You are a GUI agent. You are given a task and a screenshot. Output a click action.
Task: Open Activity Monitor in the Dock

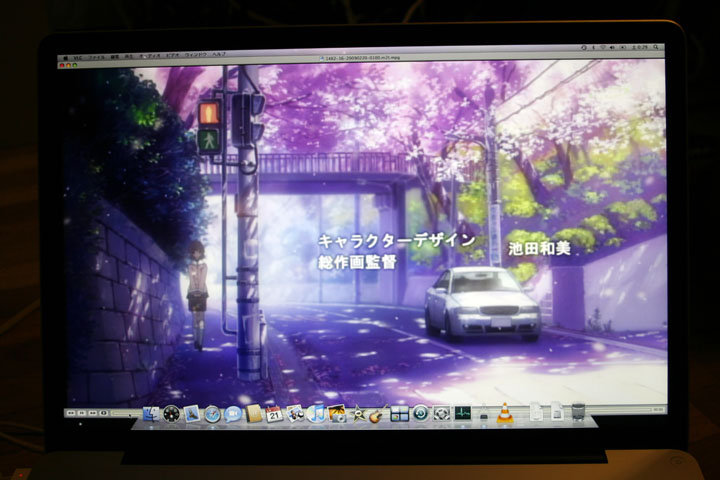click(x=462, y=413)
